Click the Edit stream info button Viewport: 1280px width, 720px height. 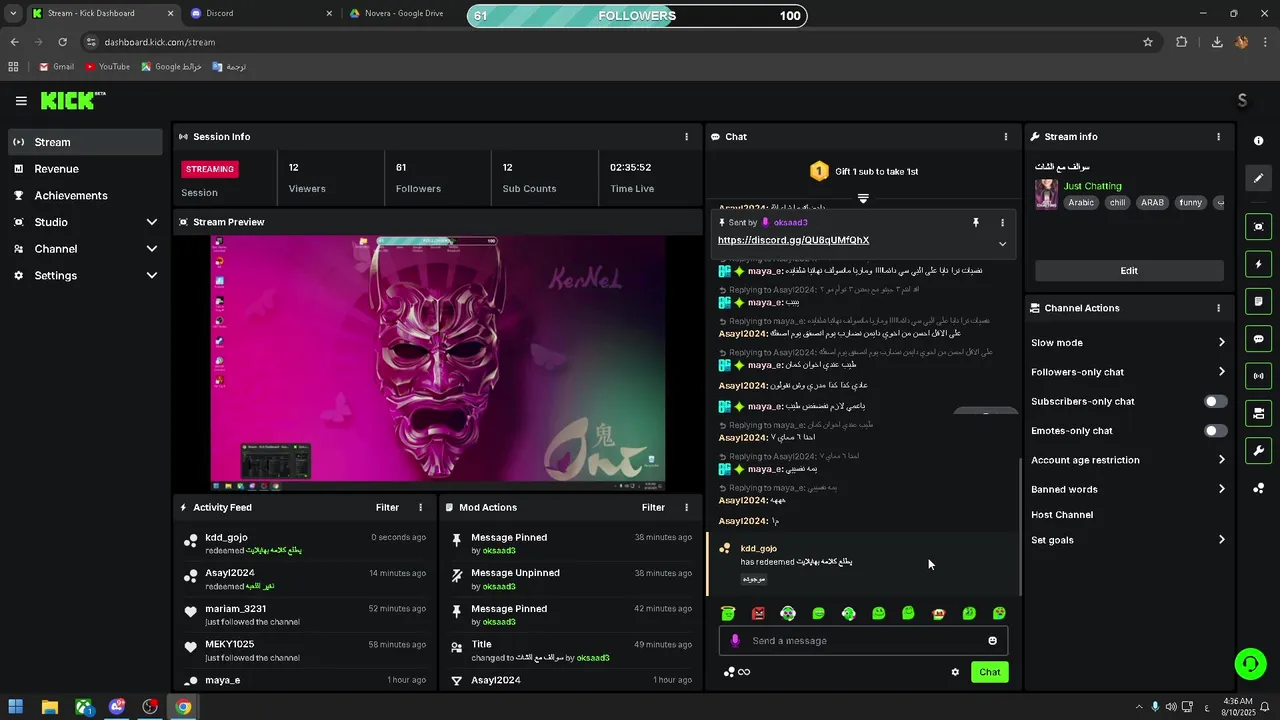tap(1129, 271)
